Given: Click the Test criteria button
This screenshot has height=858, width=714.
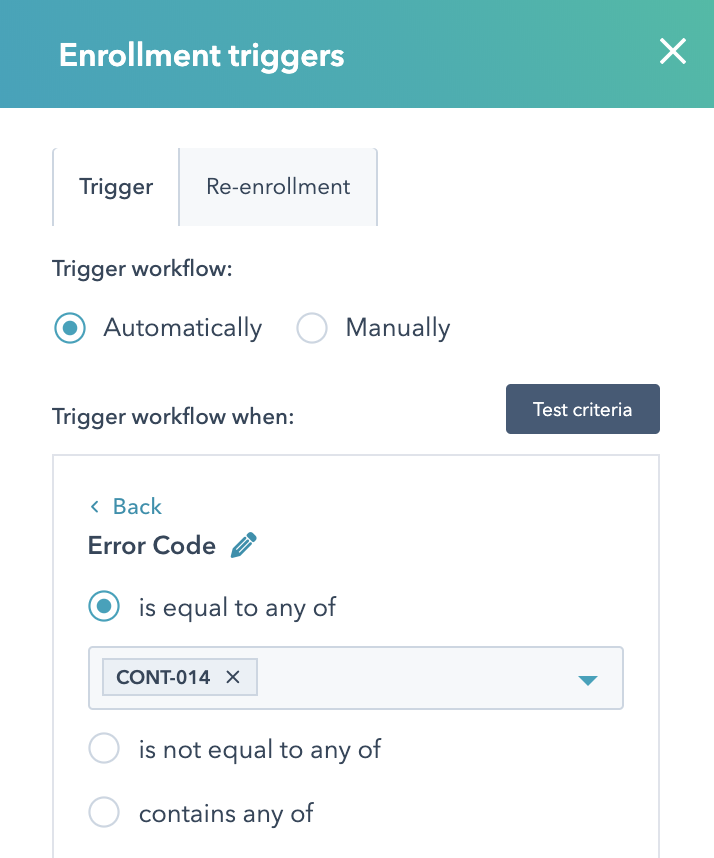Looking at the screenshot, I should coord(583,409).
